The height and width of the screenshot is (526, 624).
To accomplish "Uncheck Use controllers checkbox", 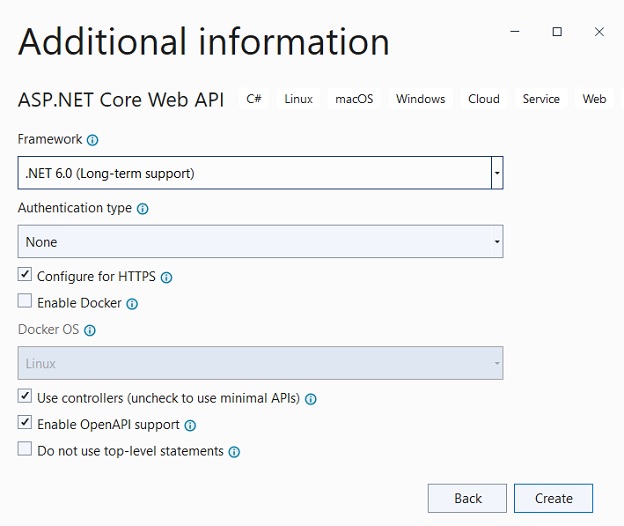I will point(25,398).
